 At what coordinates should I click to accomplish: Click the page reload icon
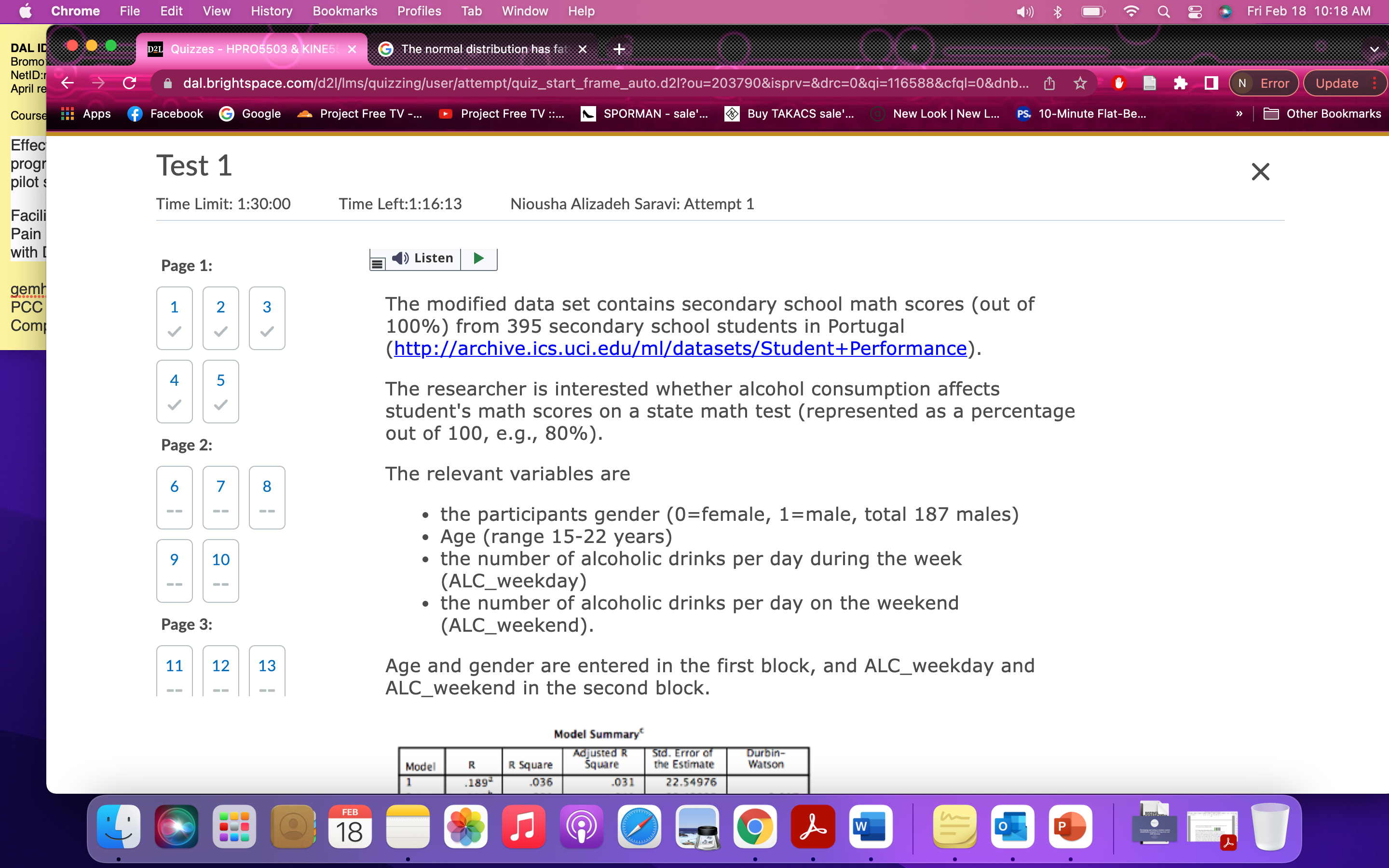pyautogui.click(x=129, y=82)
